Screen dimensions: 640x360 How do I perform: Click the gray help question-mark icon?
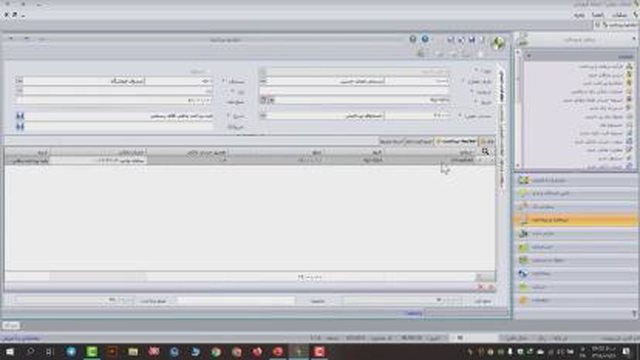[413, 39]
